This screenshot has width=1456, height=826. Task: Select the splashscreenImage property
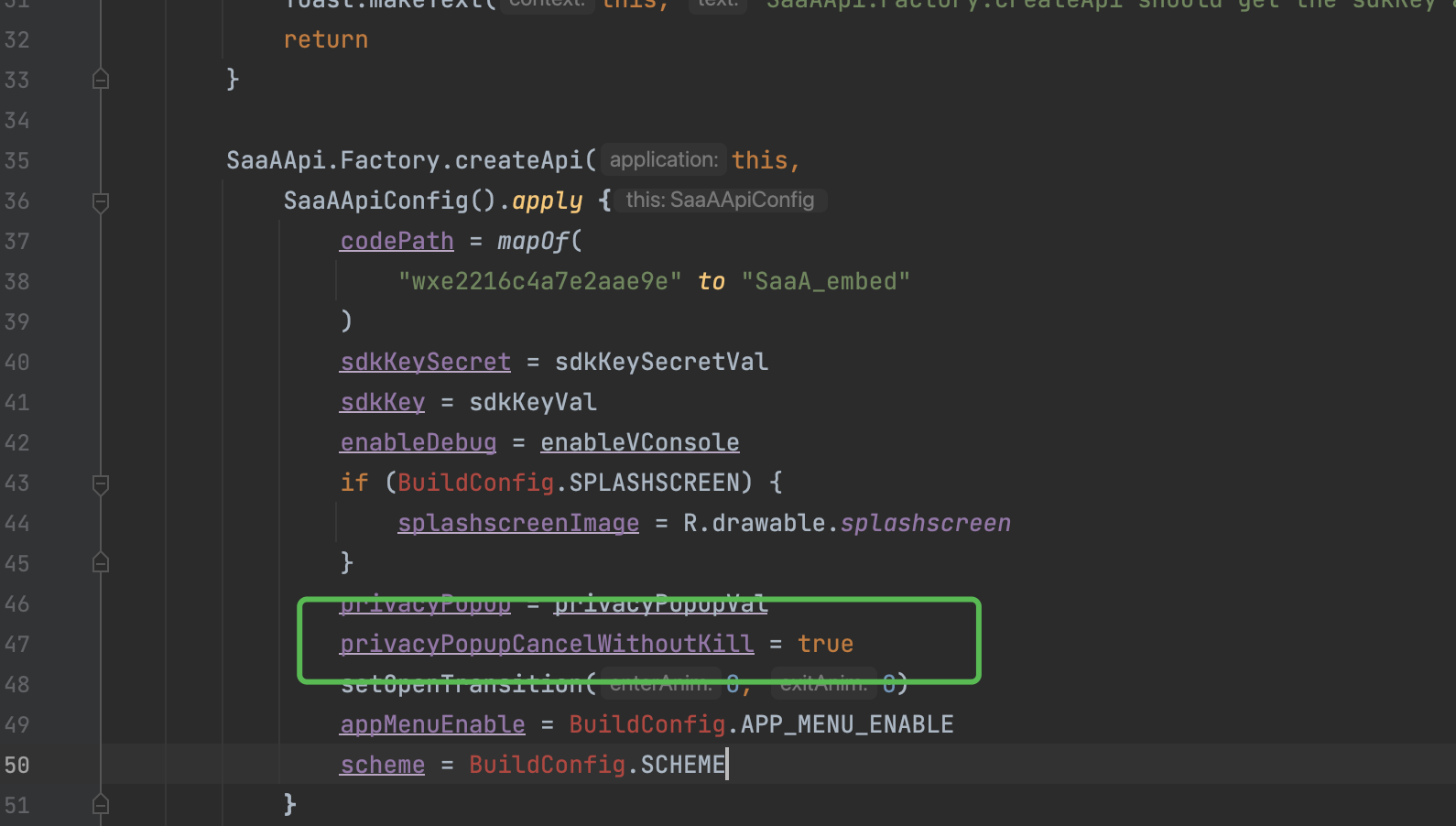tap(517, 523)
